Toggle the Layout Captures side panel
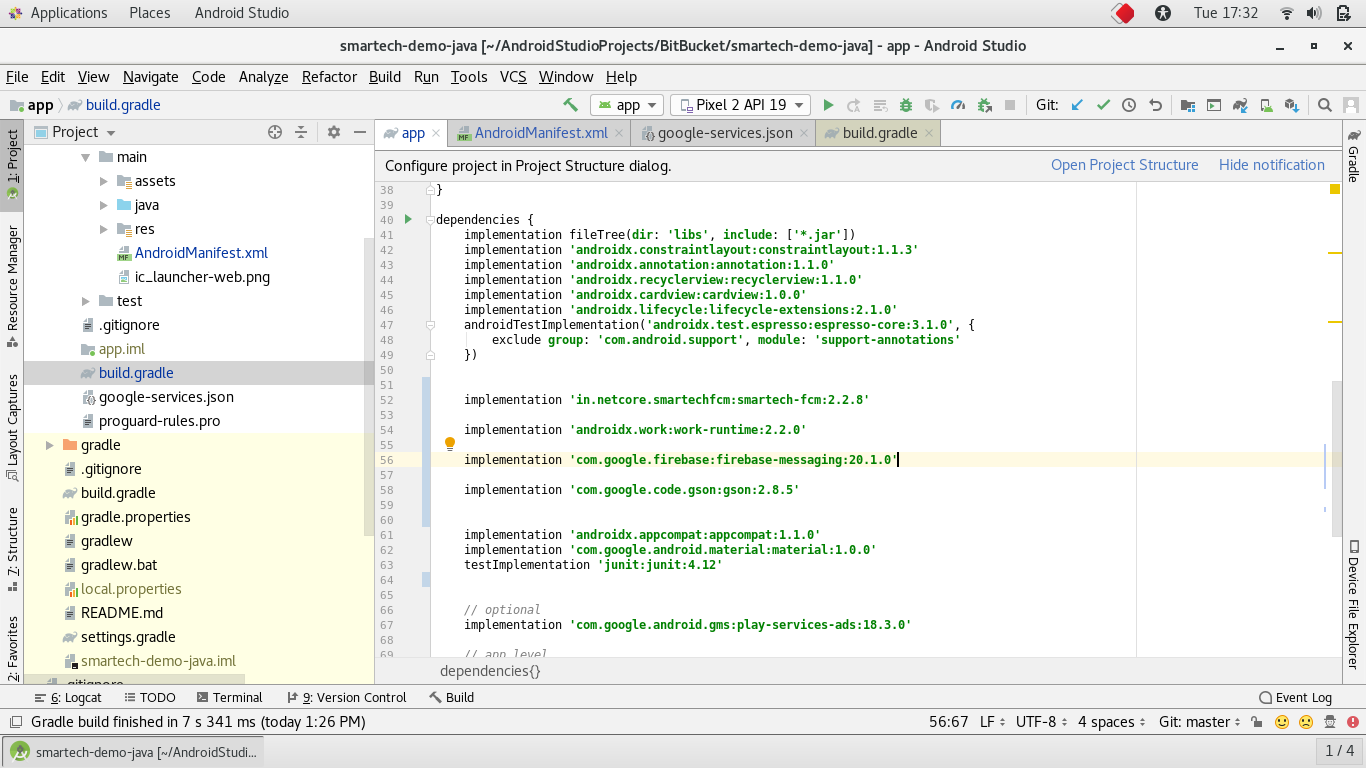The image size is (1366, 768). pos(12,427)
